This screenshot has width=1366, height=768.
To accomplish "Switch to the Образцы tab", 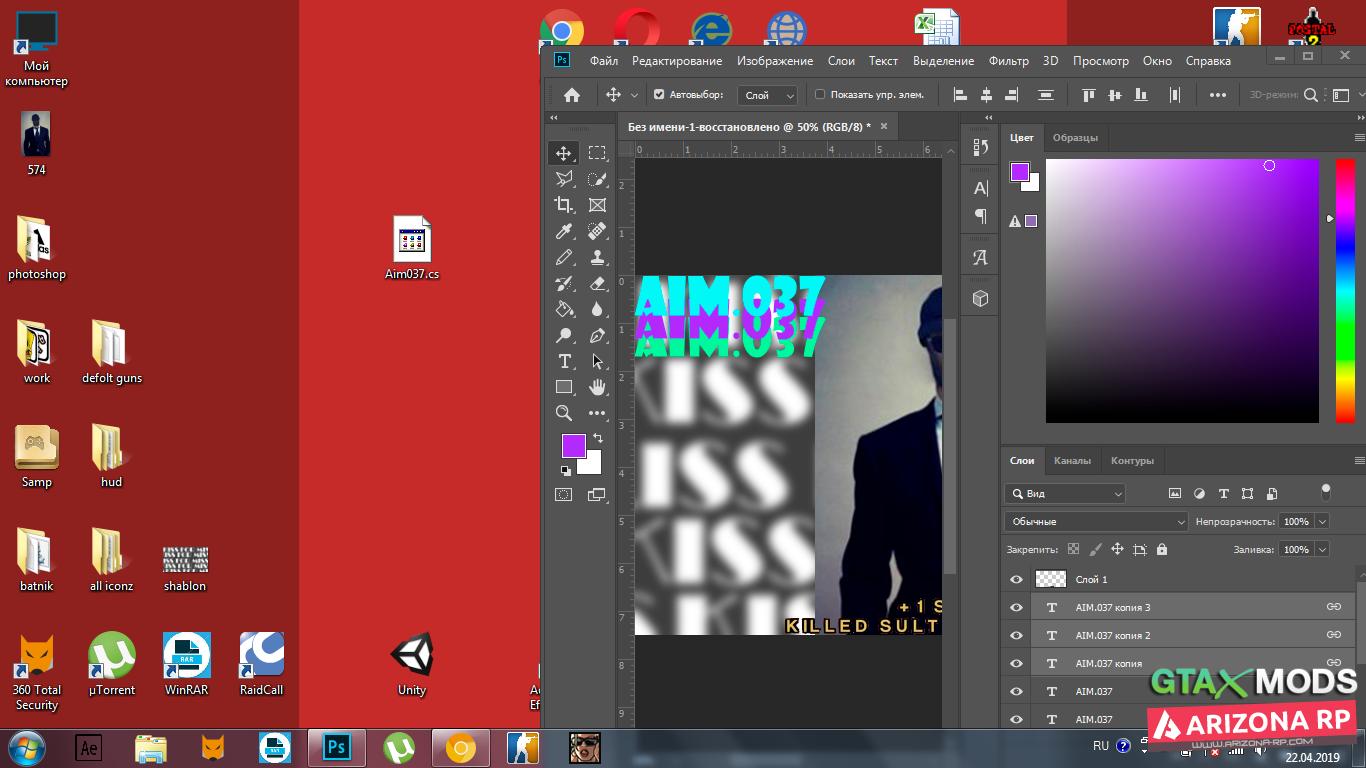I will click(1075, 138).
